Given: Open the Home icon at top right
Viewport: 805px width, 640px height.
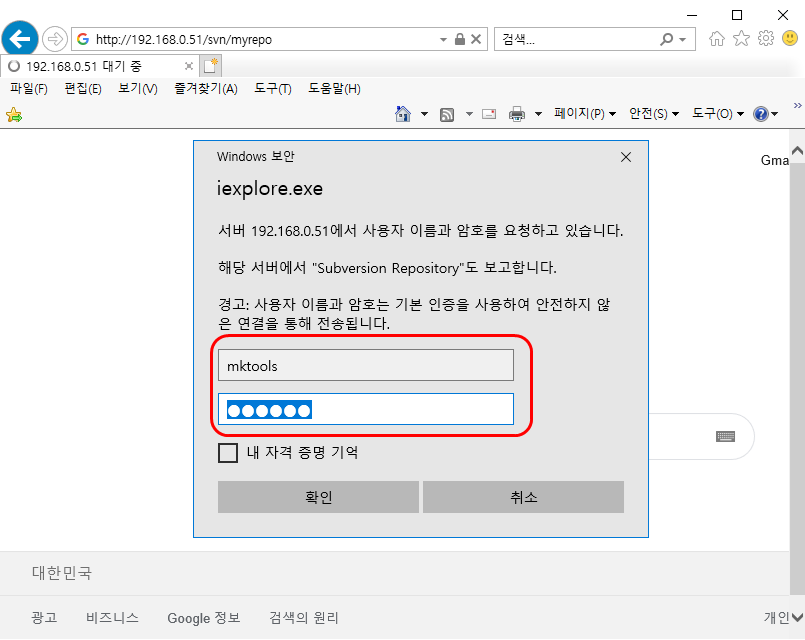Looking at the screenshot, I should [717, 38].
